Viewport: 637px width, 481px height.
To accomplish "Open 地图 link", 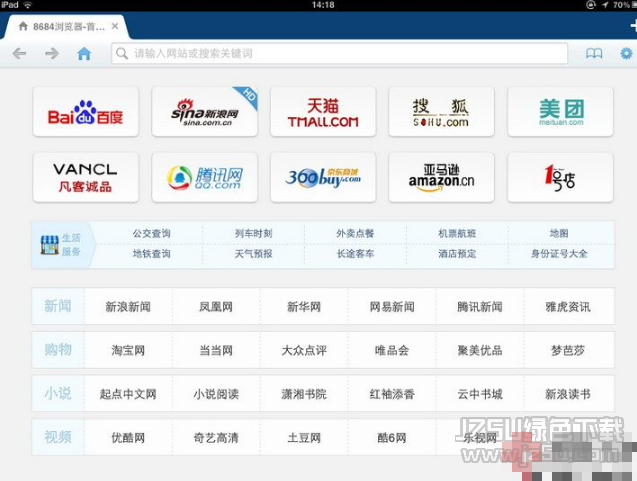I will click(559, 234).
